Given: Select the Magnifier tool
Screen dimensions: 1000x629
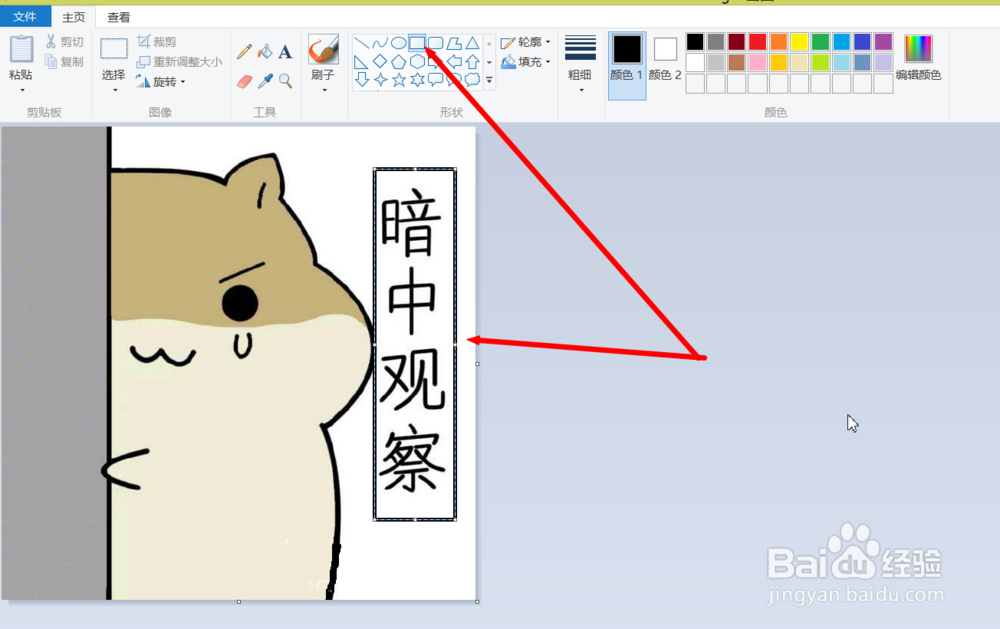Looking at the screenshot, I should coord(285,81).
